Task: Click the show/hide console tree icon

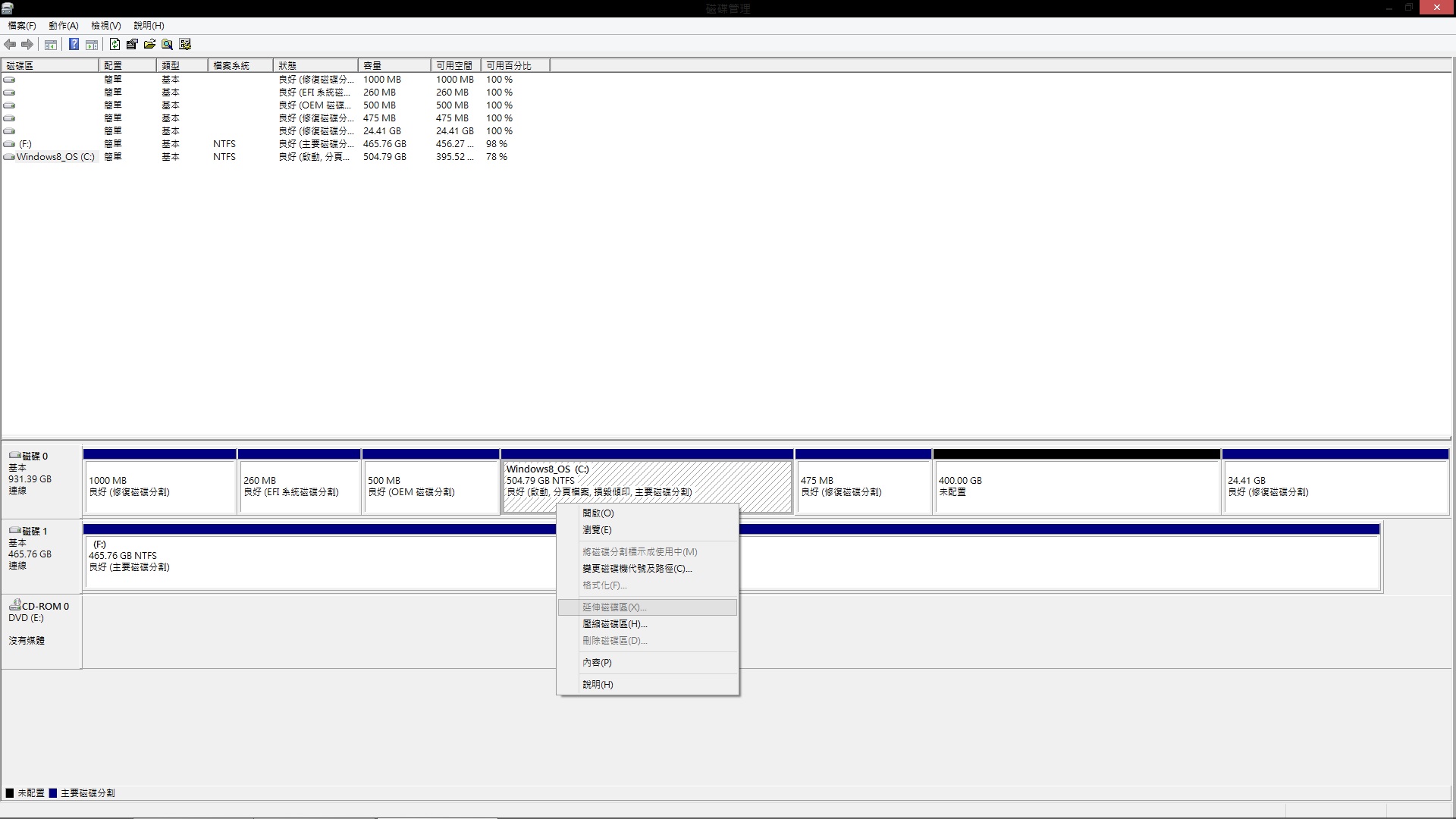Action: (51, 45)
